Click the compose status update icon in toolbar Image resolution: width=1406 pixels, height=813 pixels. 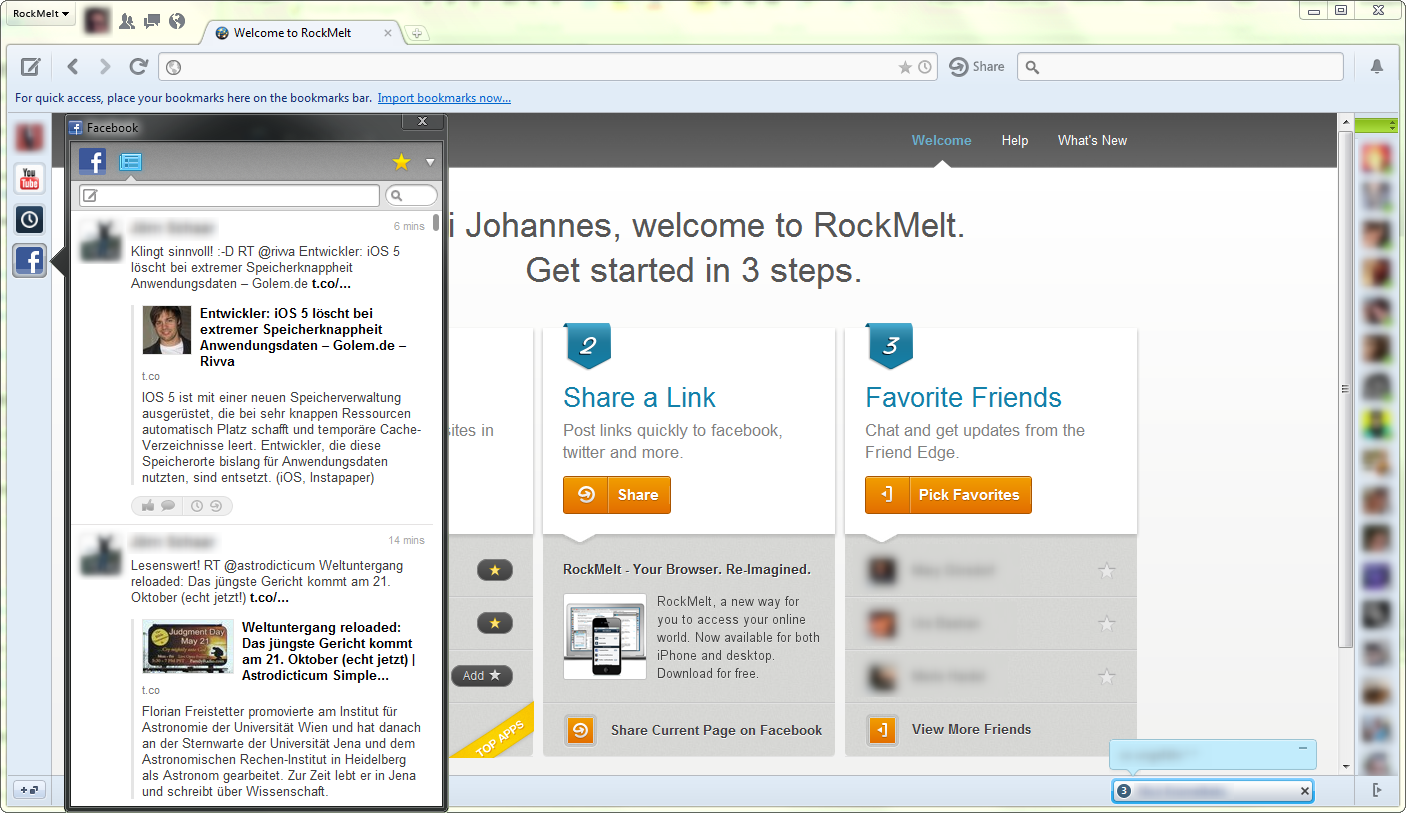click(31, 67)
